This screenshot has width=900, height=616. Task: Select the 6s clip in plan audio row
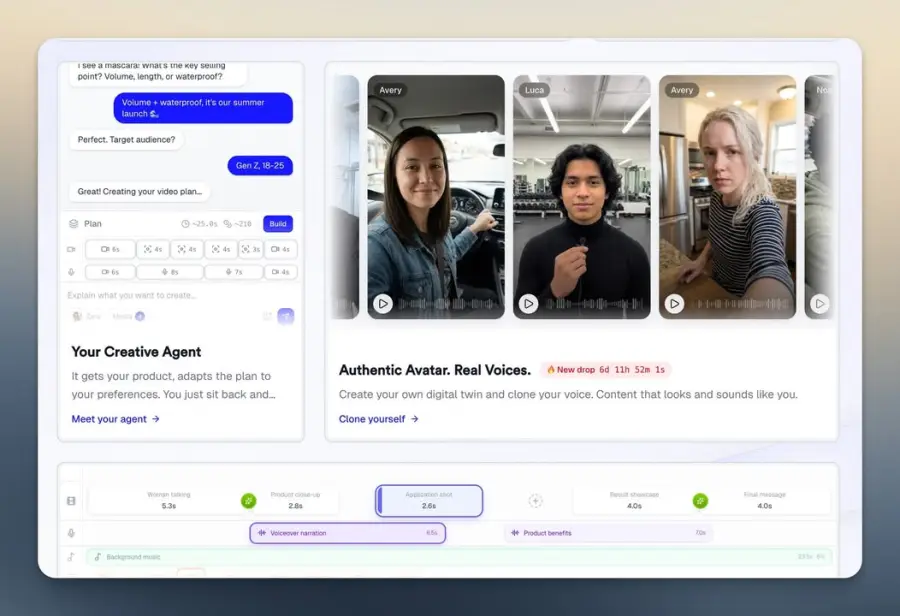point(110,272)
